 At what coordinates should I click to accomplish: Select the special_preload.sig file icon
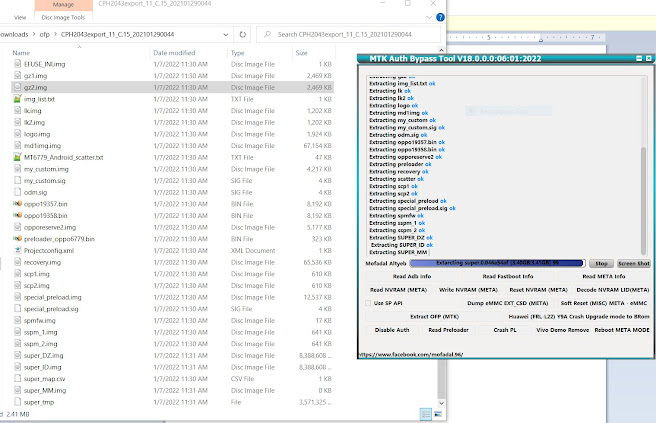[17, 309]
